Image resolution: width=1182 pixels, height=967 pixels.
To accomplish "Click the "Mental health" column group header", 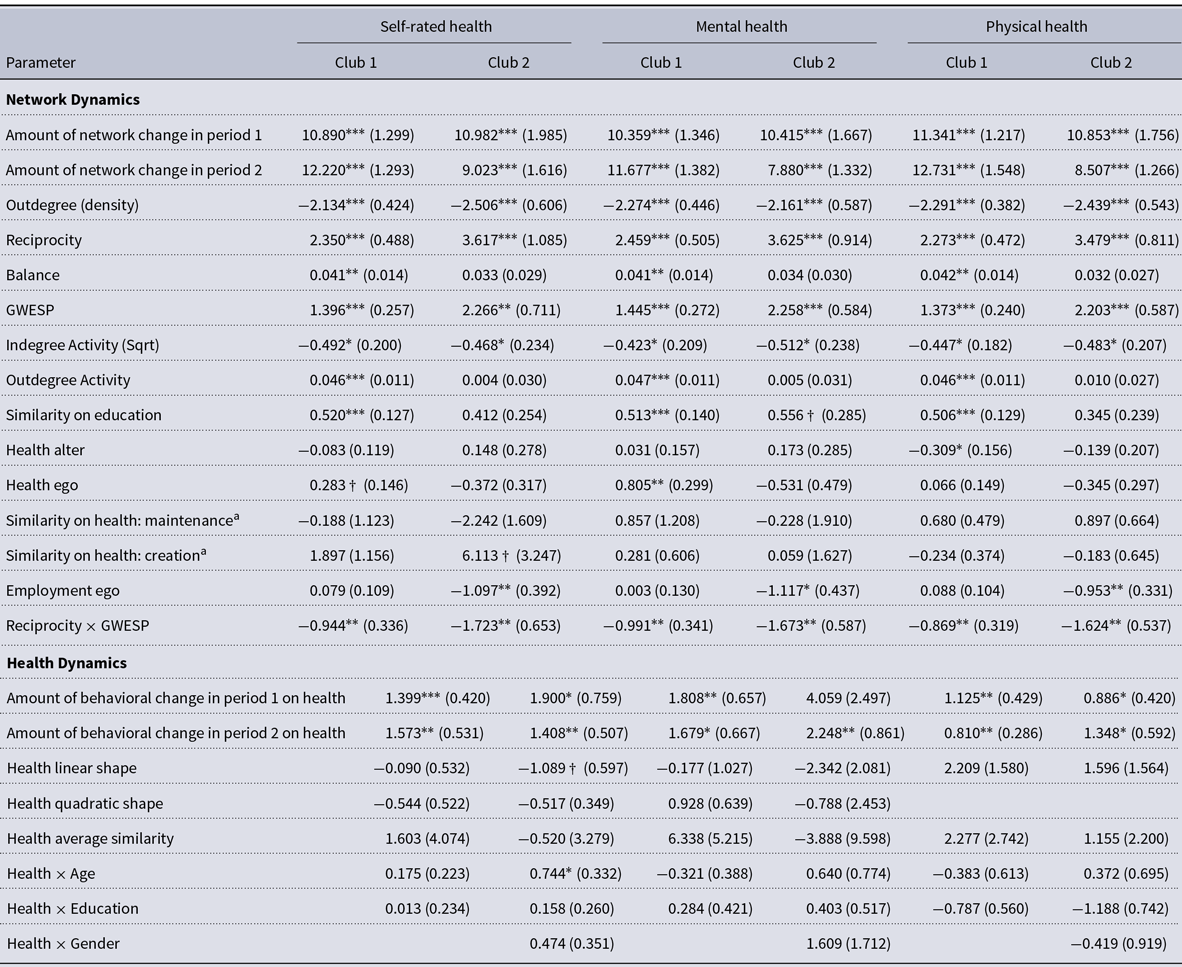I will [740, 27].
